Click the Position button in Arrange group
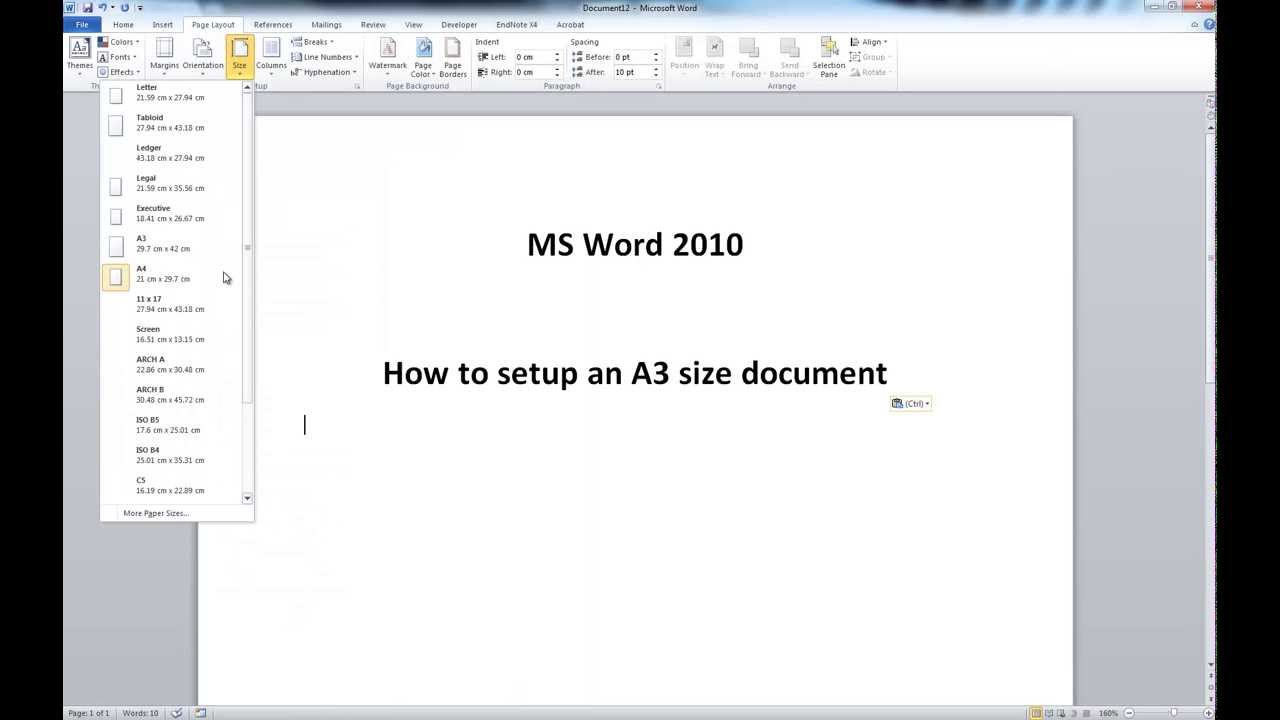The width and height of the screenshot is (1280, 720). click(x=684, y=57)
